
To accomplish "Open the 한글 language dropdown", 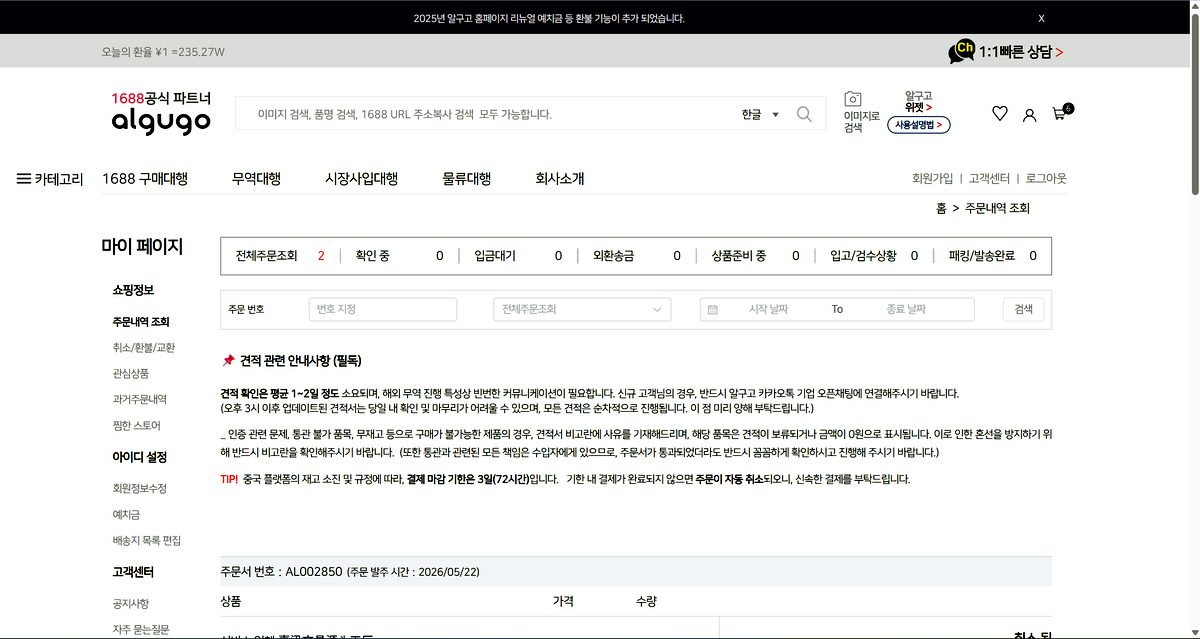I will point(760,114).
